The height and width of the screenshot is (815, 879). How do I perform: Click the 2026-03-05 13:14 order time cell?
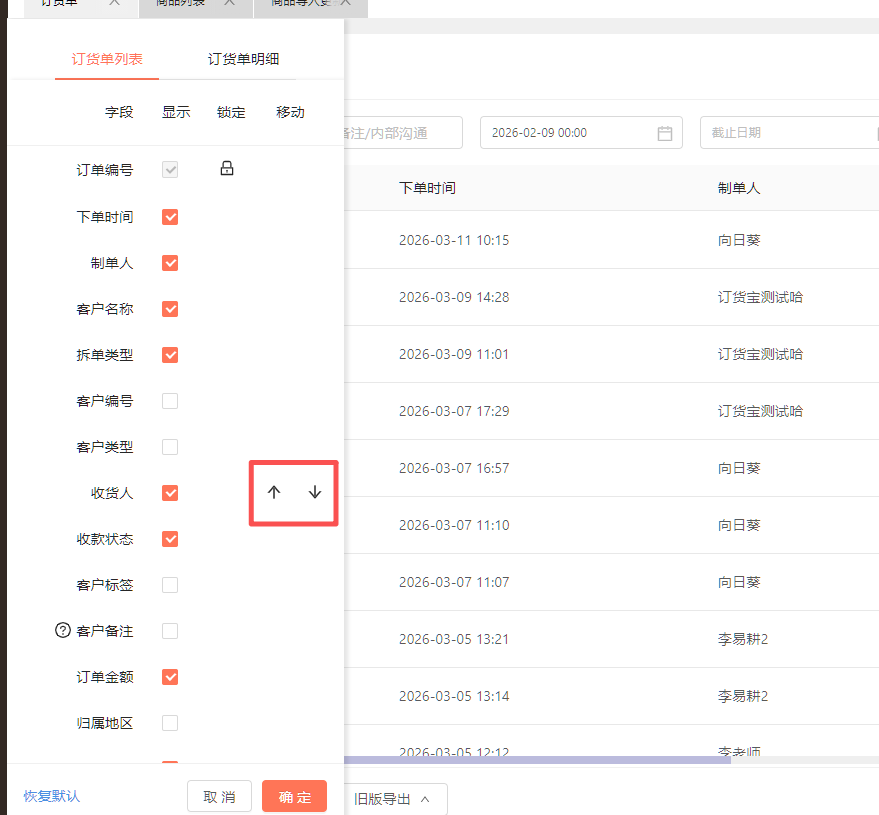454,696
